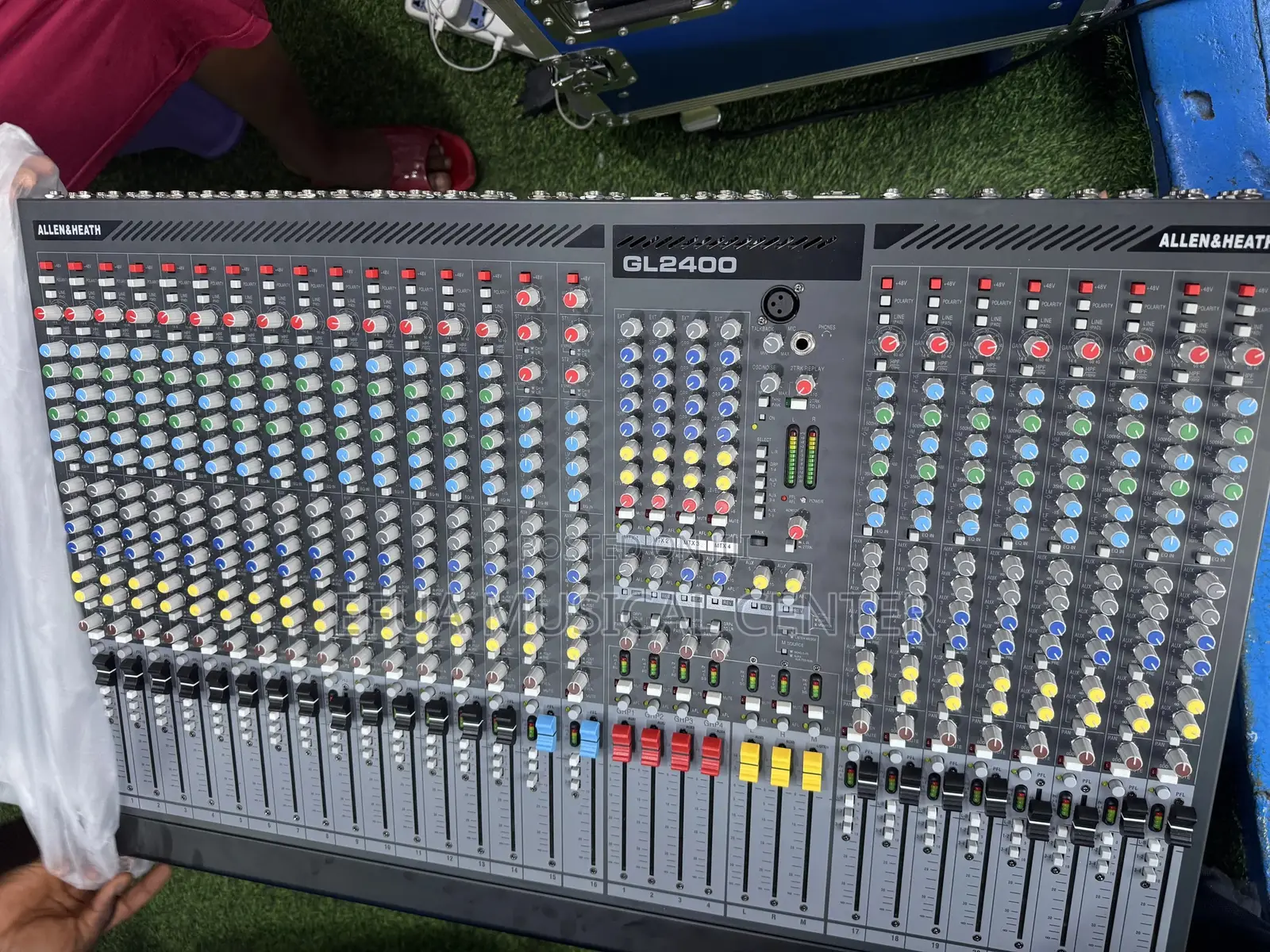Image resolution: width=1270 pixels, height=952 pixels.
Task: Toggle the 2TRK TO LR switch
Action: click(799, 403)
